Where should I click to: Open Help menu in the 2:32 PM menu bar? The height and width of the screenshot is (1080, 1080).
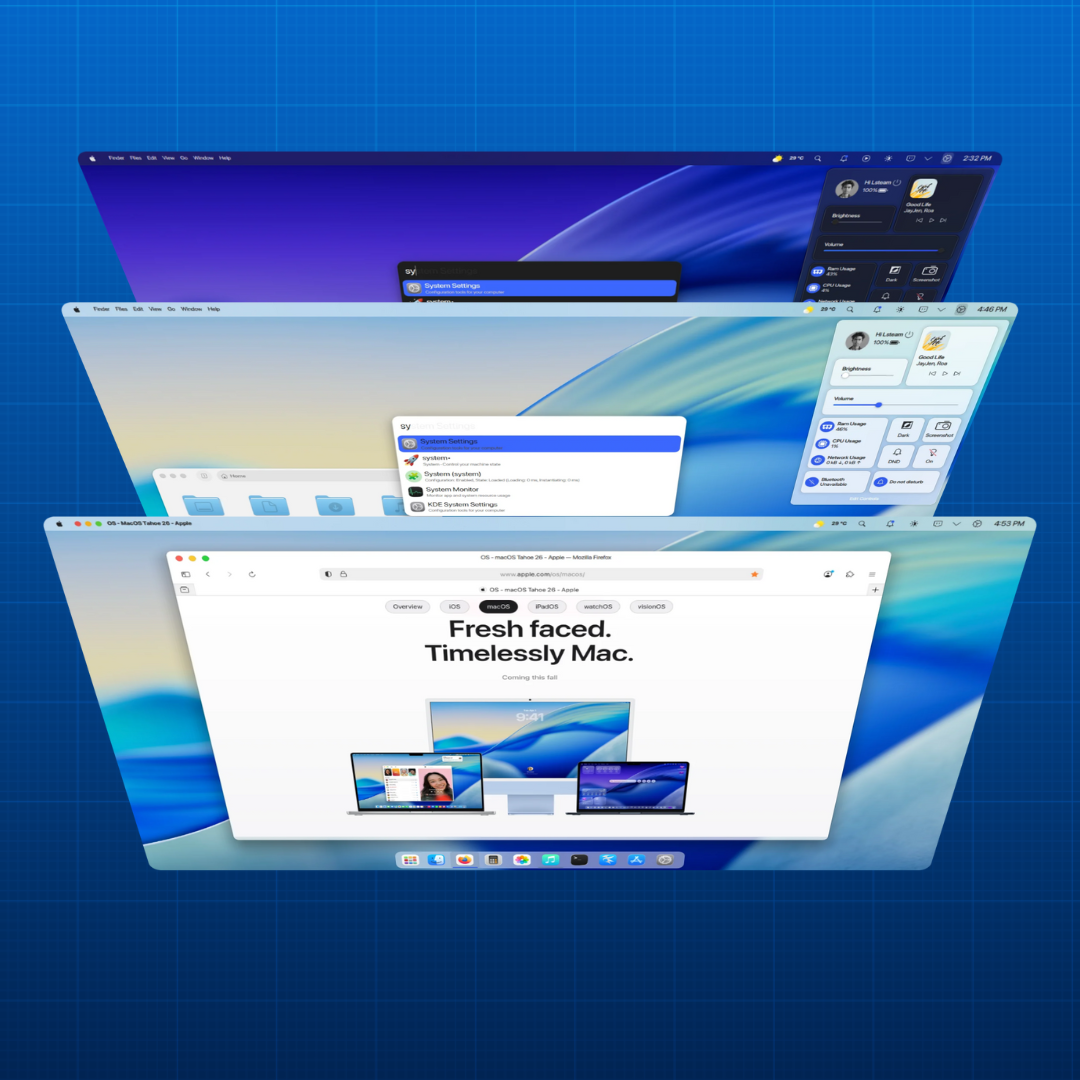click(x=225, y=158)
